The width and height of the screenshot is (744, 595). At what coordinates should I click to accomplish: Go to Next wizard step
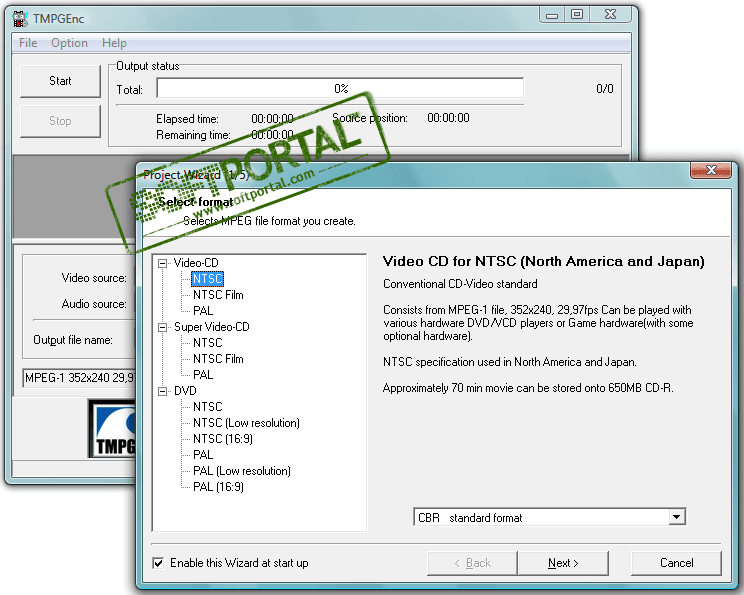pos(563,563)
